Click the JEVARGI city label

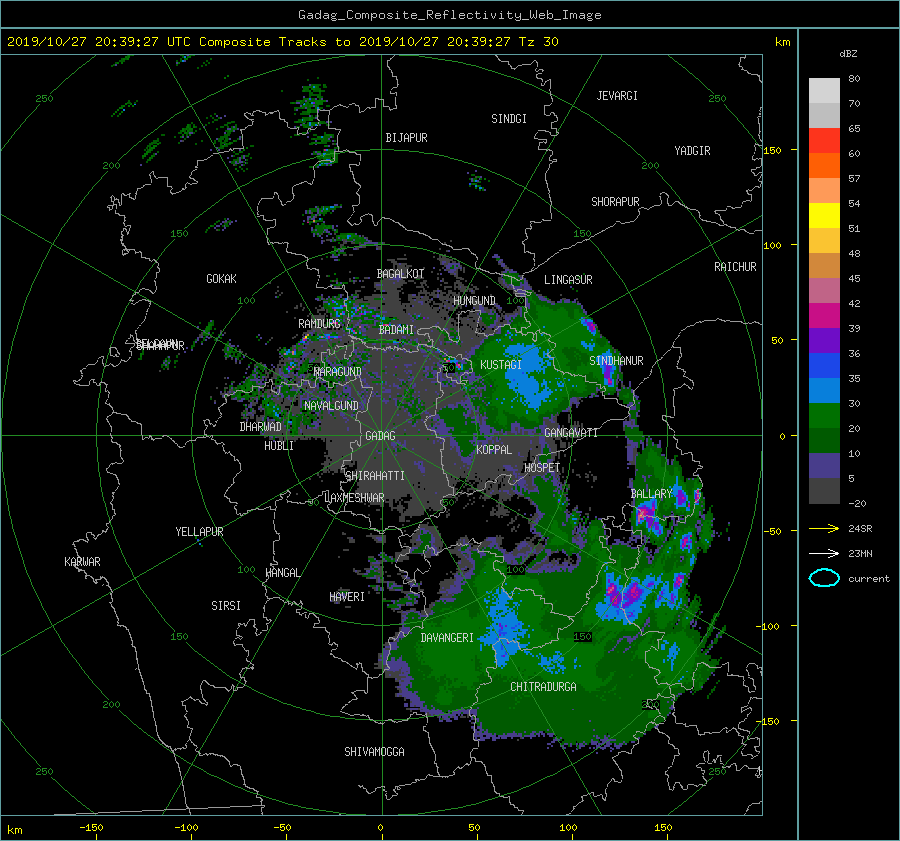(x=617, y=96)
